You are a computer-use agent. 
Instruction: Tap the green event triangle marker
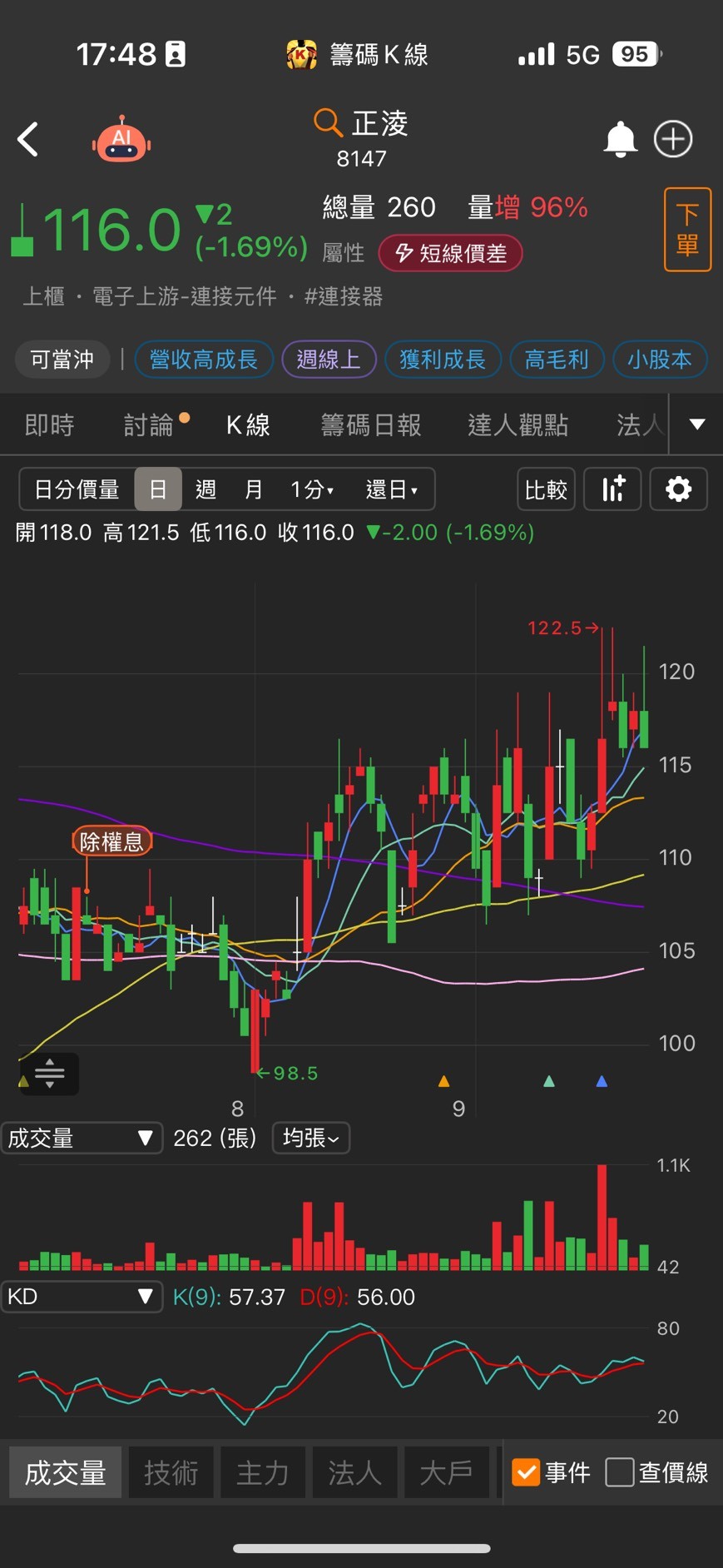point(548,1081)
